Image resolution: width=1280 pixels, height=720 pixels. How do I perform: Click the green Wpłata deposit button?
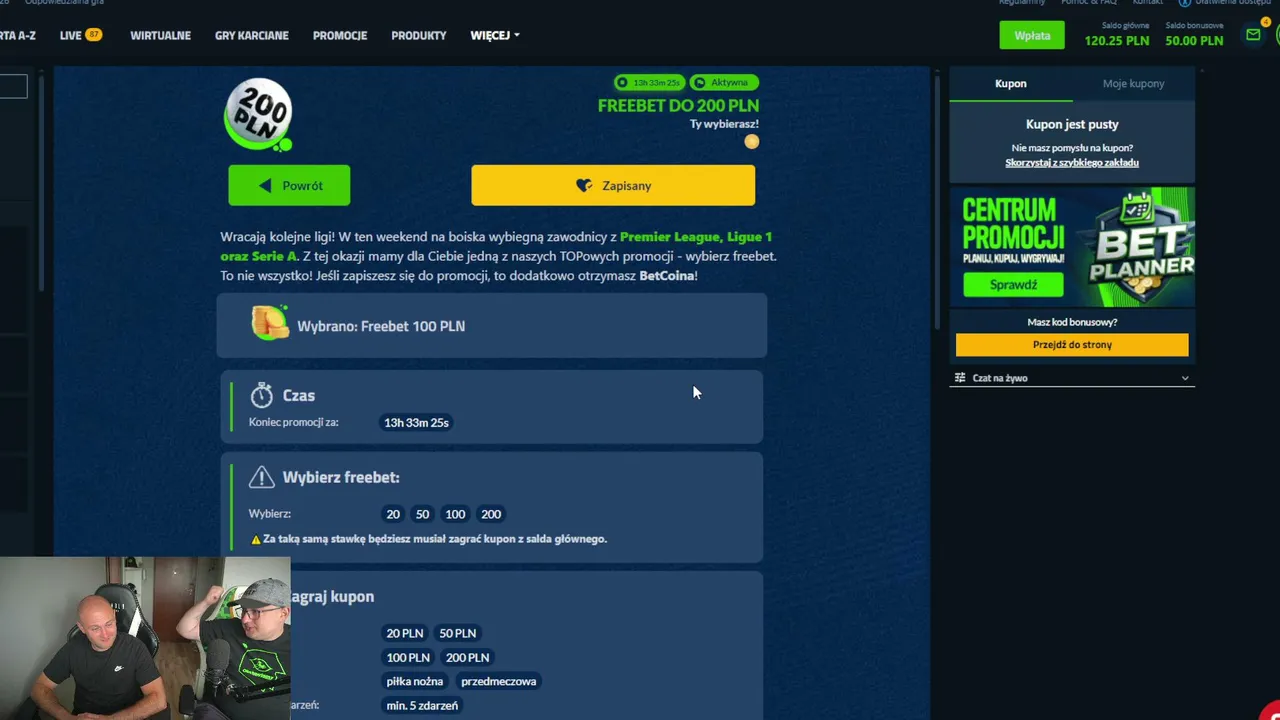1032,35
